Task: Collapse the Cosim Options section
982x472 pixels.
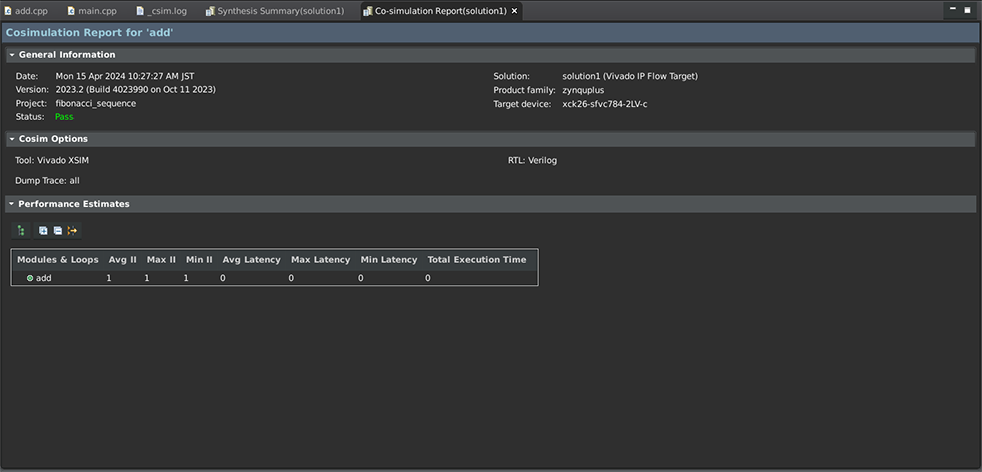Action: coord(11,139)
